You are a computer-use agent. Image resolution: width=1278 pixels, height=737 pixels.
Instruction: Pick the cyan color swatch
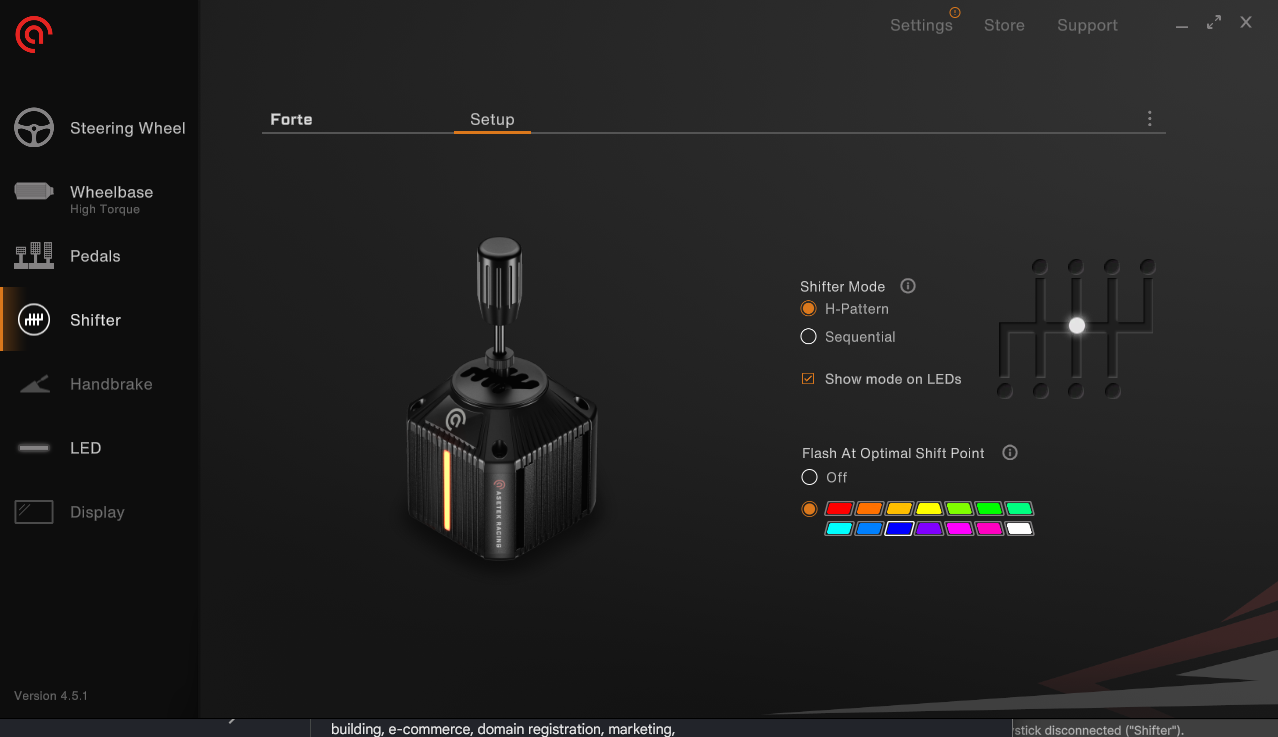(x=839, y=528)
